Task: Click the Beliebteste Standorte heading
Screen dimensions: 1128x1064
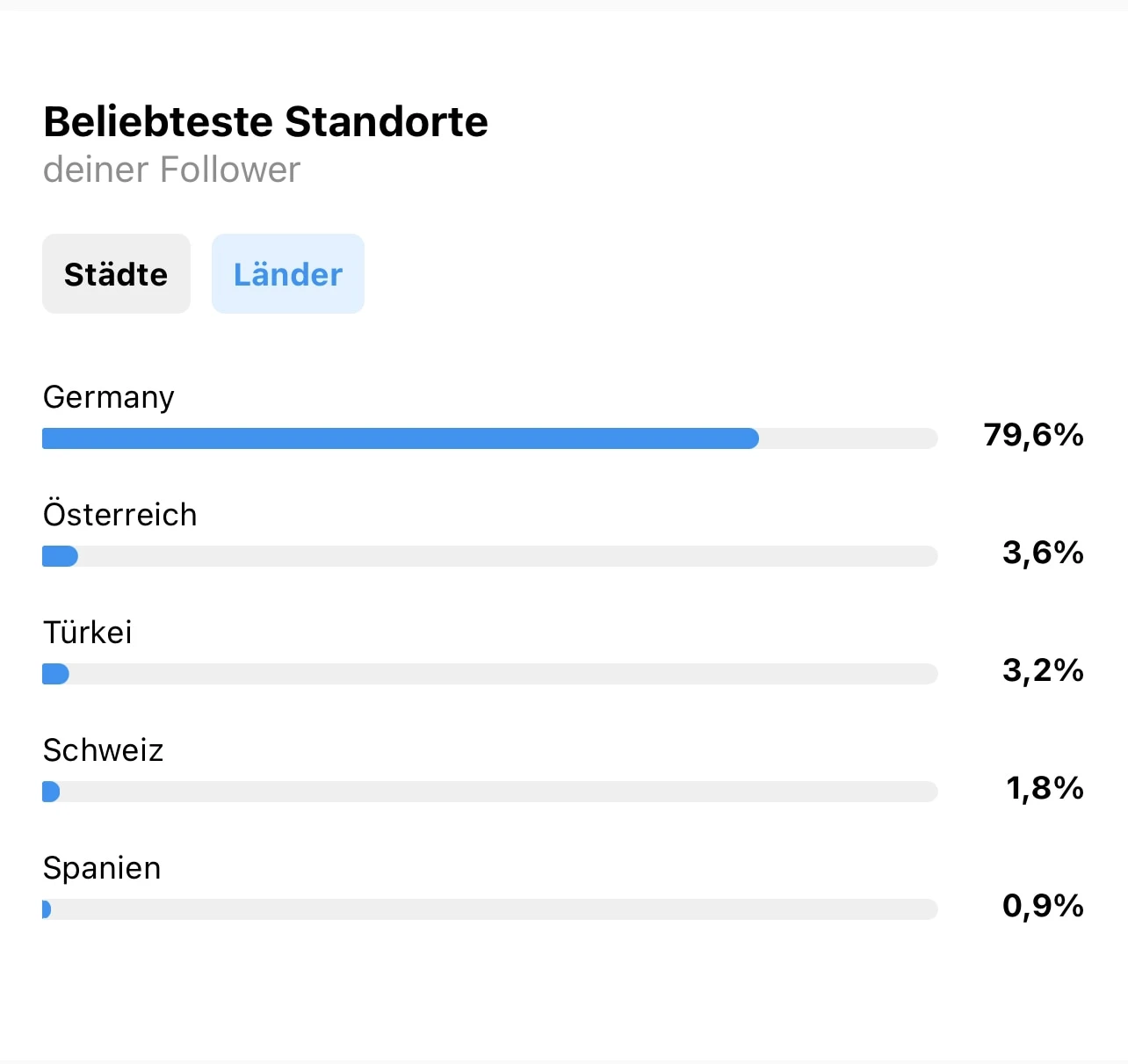Action: (x=265, y=121)
